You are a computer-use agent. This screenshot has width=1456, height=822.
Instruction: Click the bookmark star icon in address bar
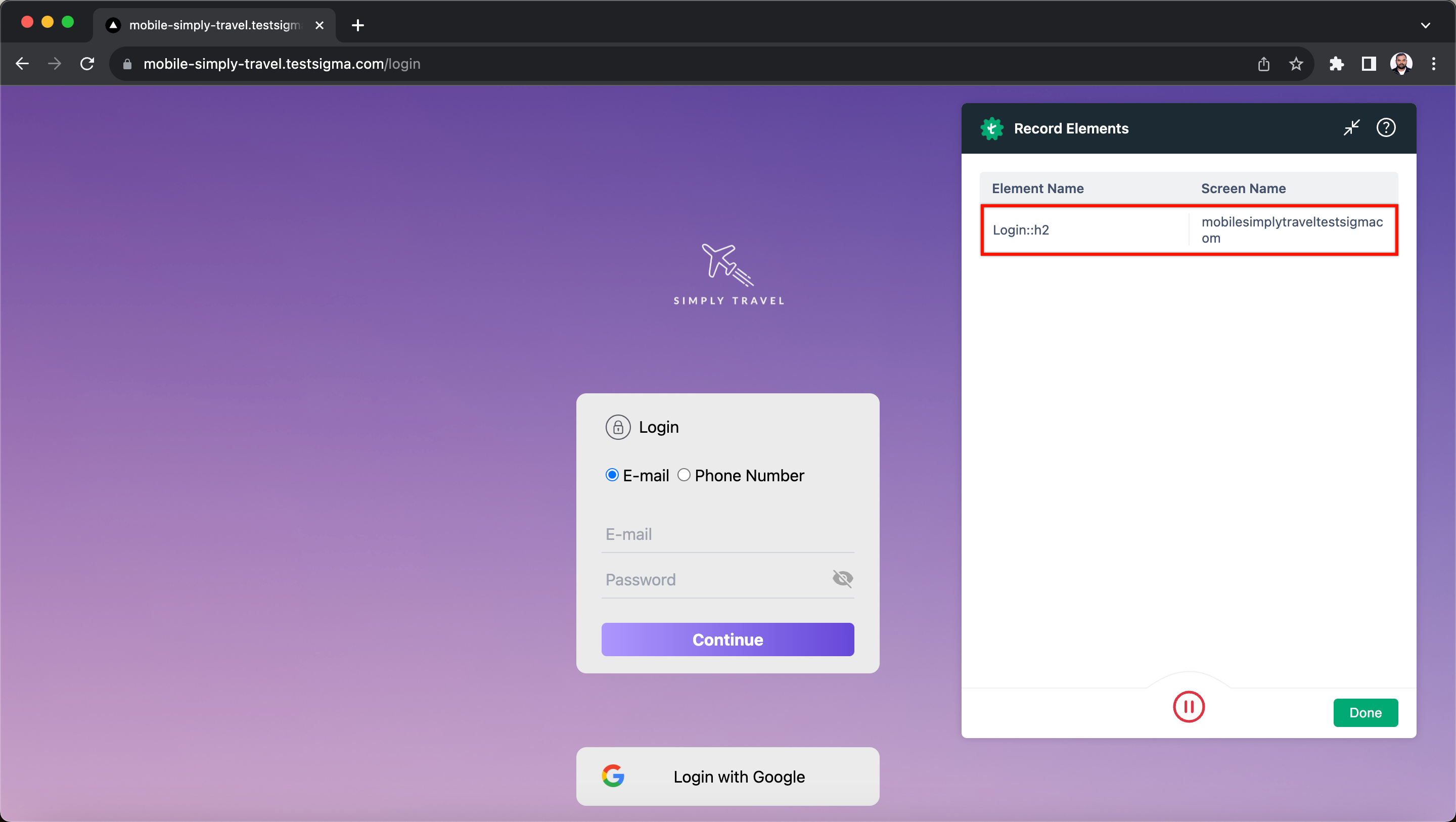[1298, 63]
